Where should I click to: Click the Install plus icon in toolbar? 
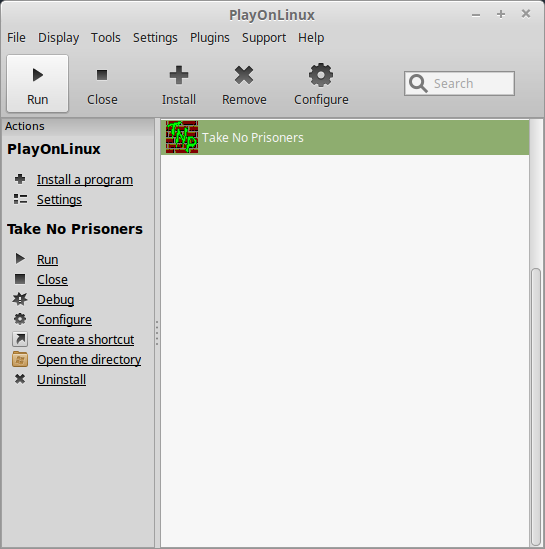(179, 75)
